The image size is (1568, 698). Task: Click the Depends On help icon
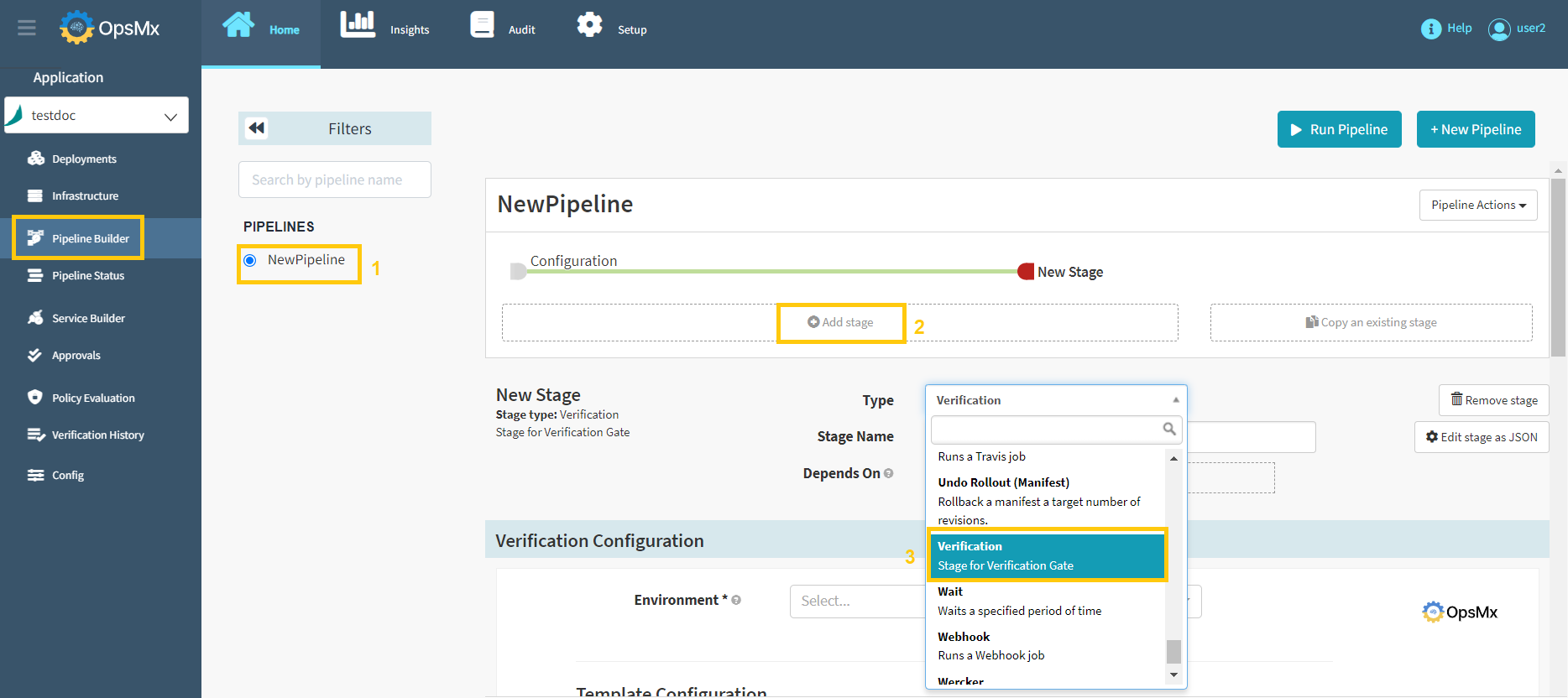click(x=889, y=473)
